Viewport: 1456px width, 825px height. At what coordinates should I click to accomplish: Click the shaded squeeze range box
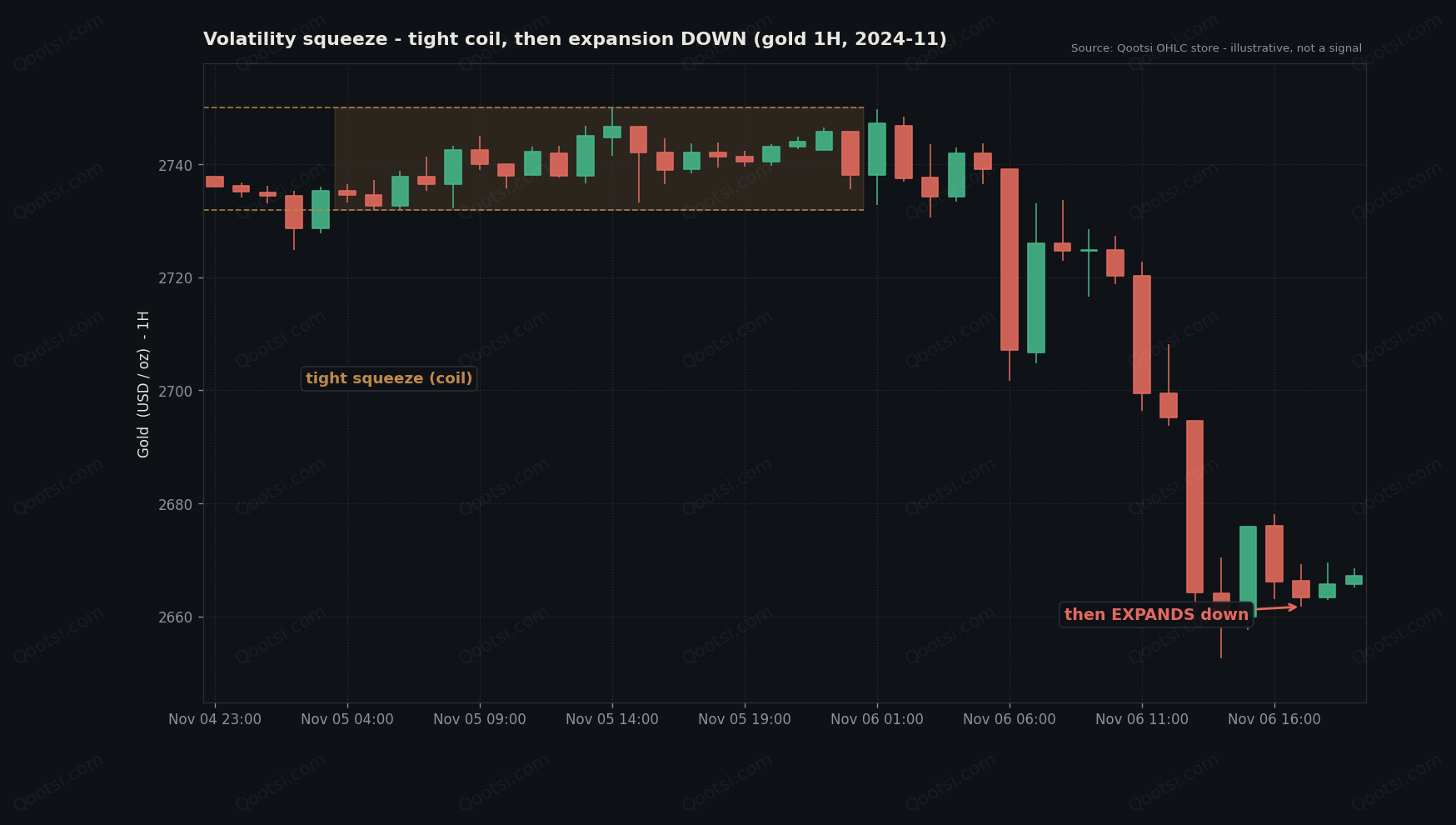(599, 158)
